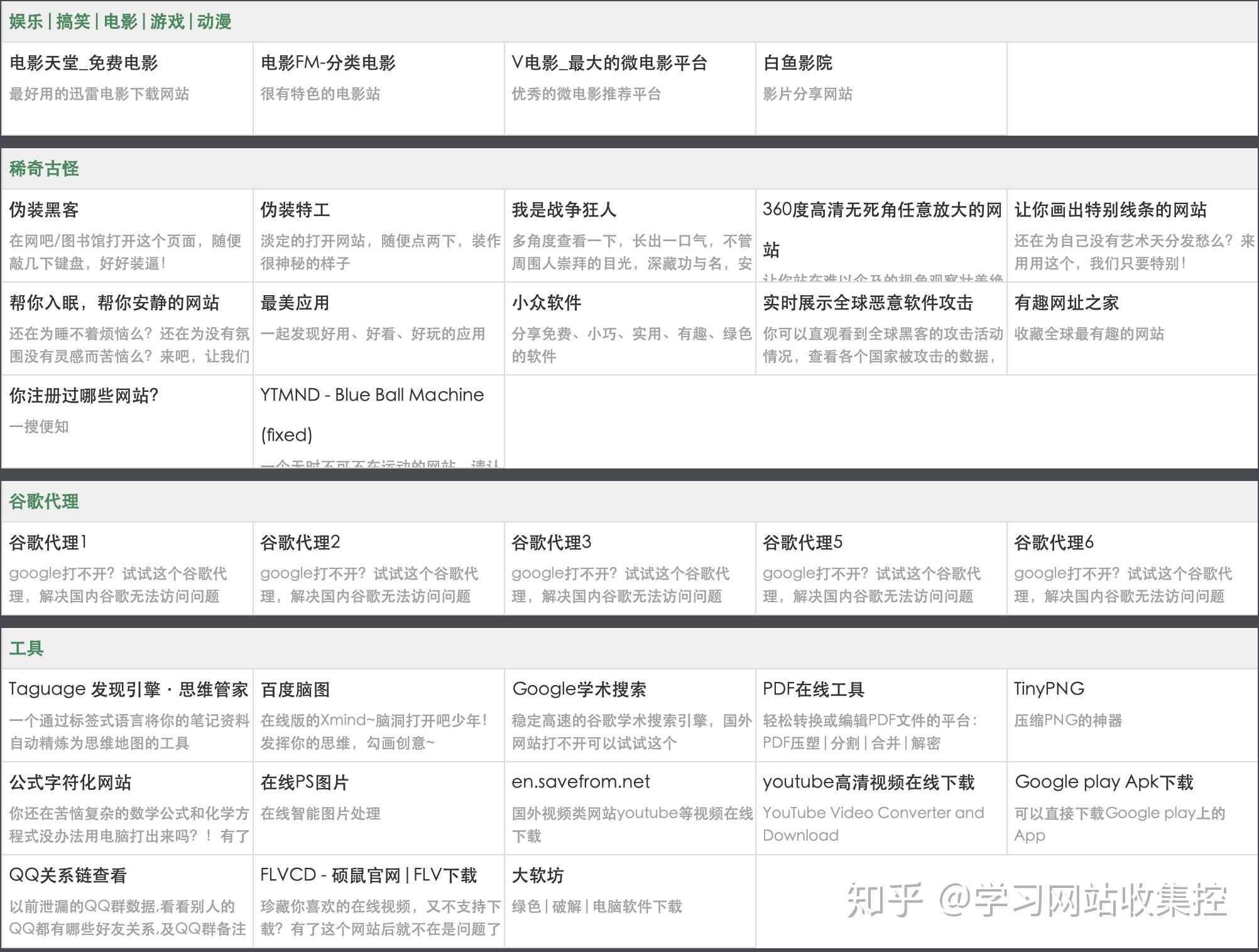This screenshot has height=952, width=1259.
Task: Click 工具 section heading
Action: (26, 648)
